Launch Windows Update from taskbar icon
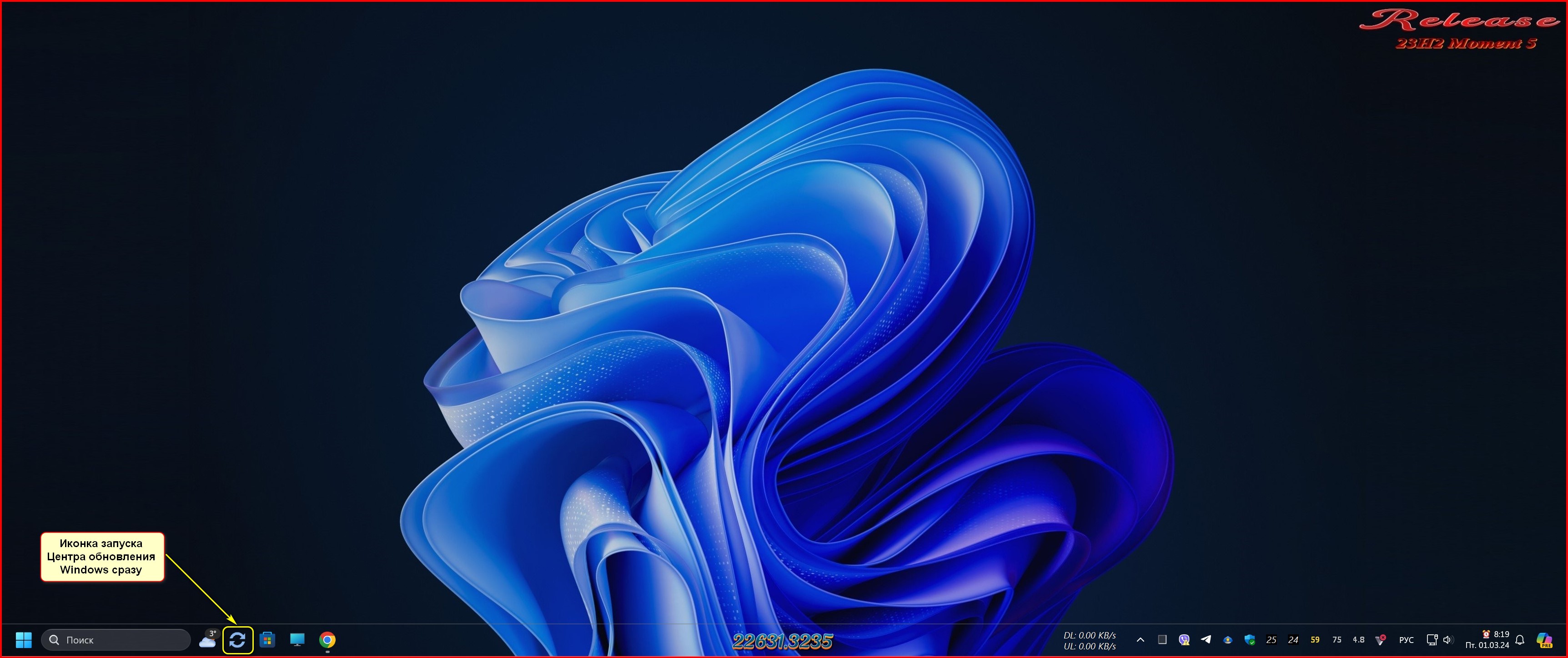Viewport: 1568px width, 658px height. tap(237, 640)
